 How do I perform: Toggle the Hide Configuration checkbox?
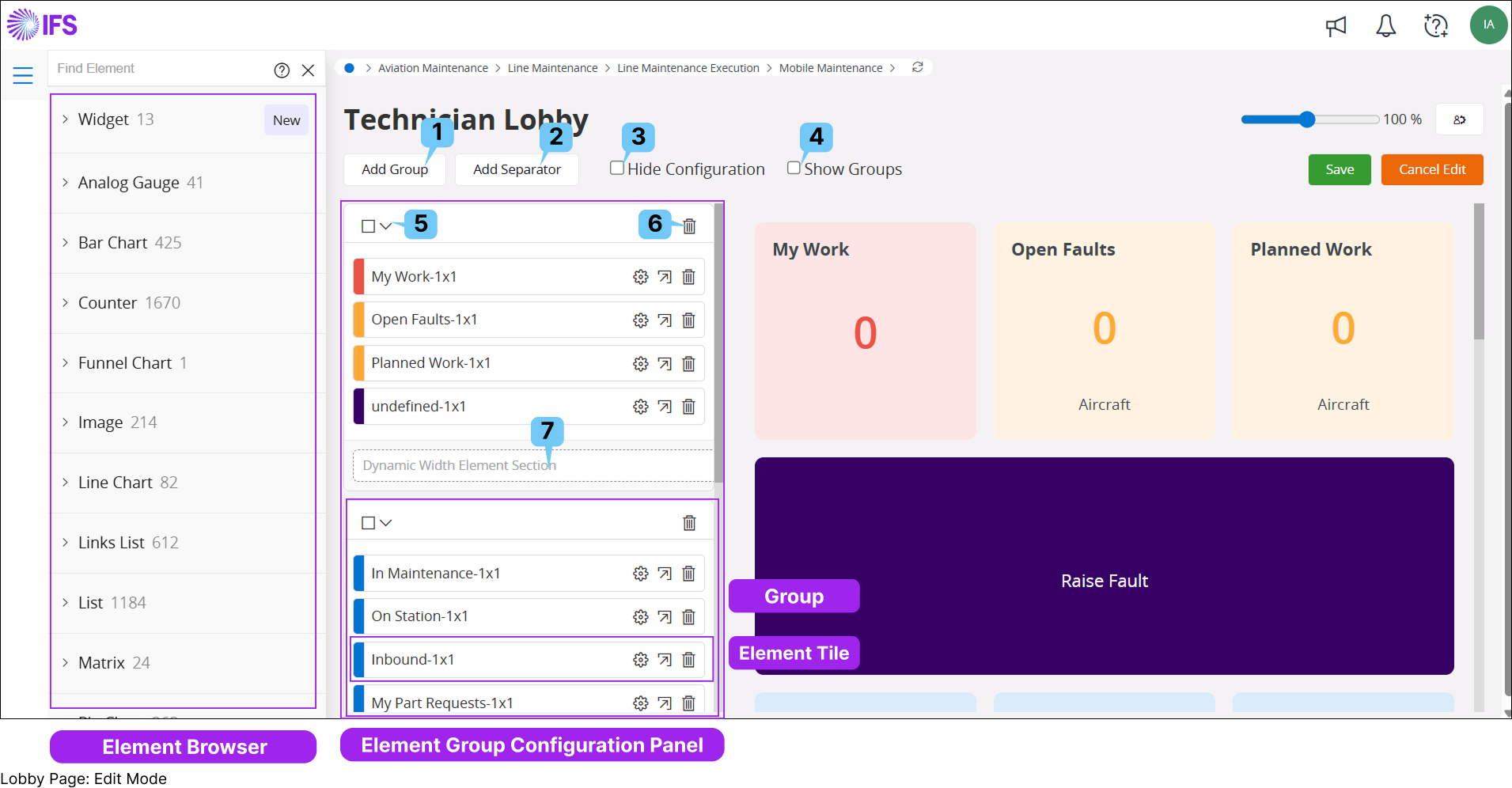(x=617, y=168)
